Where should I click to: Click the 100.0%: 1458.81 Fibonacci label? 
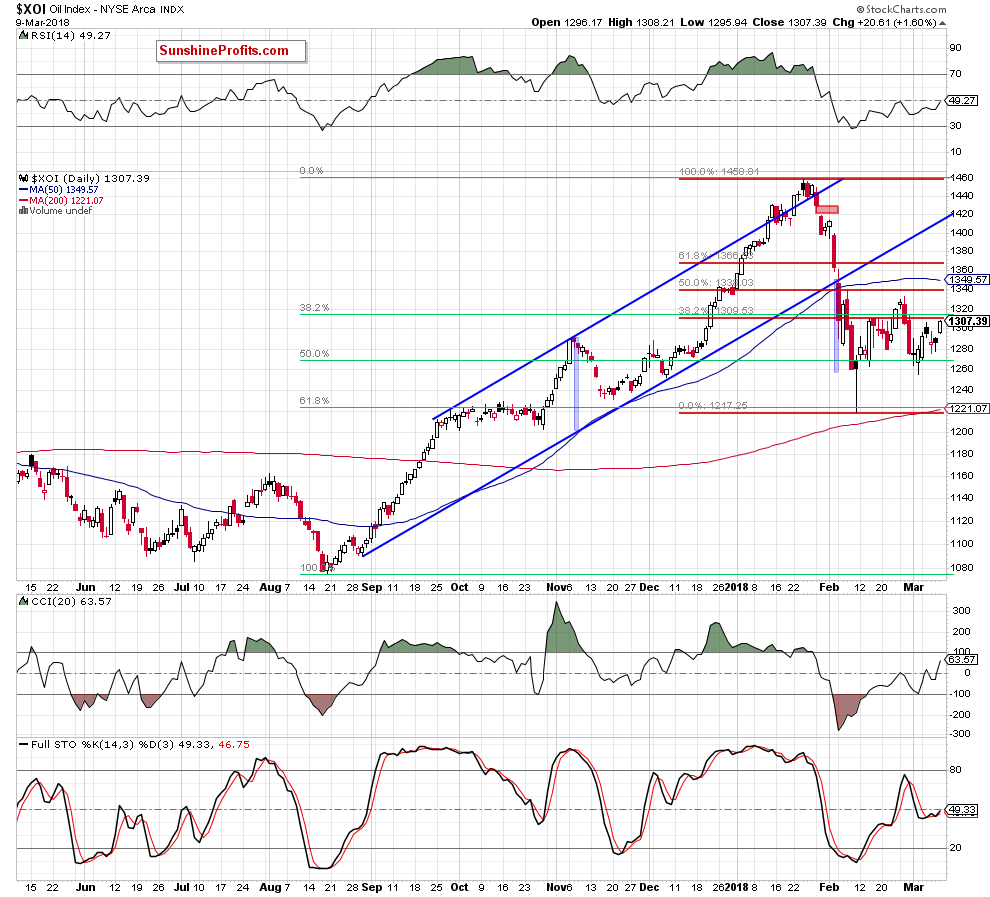(719, 172)
